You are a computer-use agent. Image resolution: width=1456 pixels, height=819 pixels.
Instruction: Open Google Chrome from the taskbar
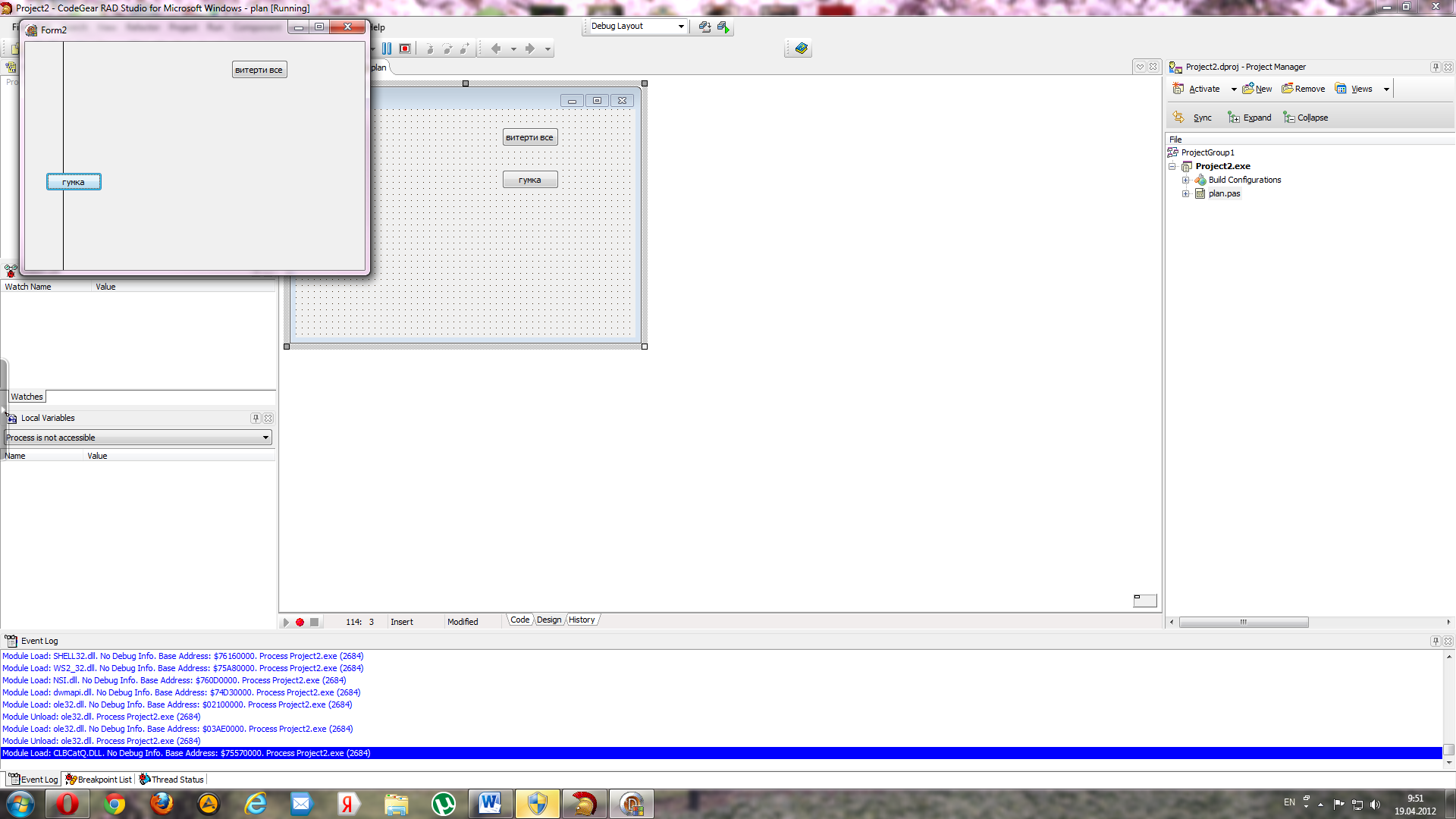point(115,804)
